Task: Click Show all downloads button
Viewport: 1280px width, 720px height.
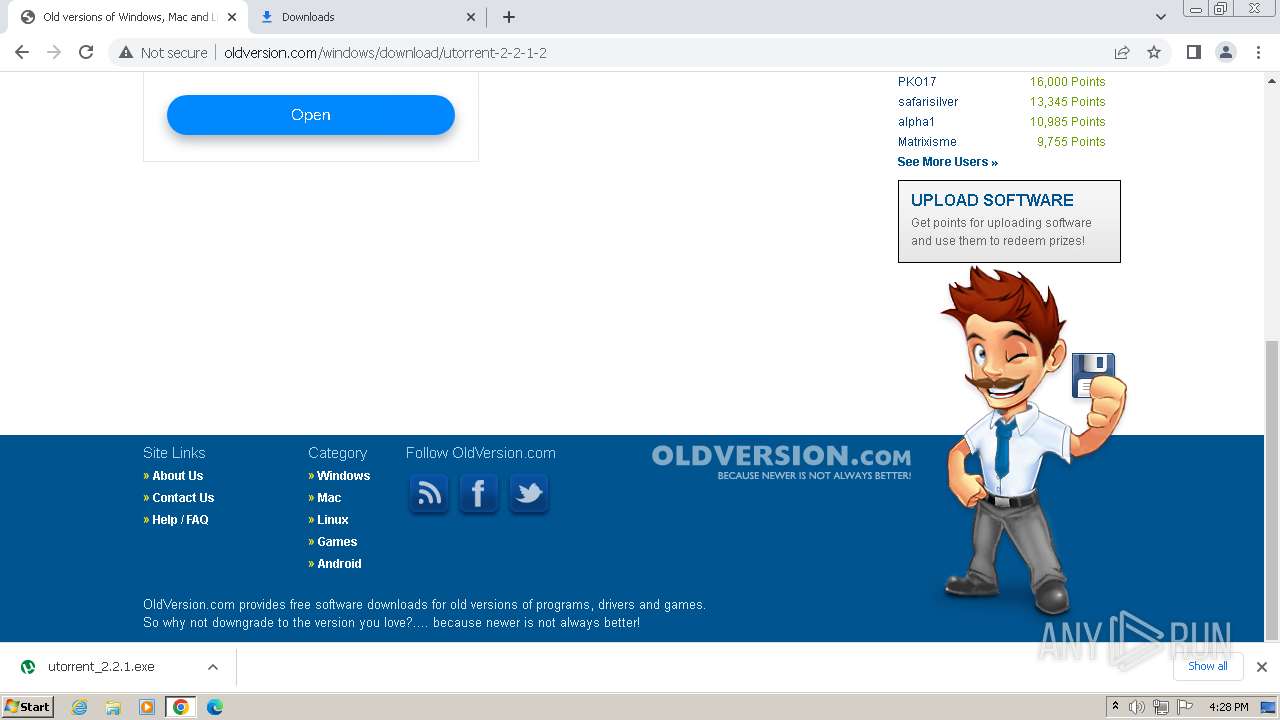Action: point(1207,666)
